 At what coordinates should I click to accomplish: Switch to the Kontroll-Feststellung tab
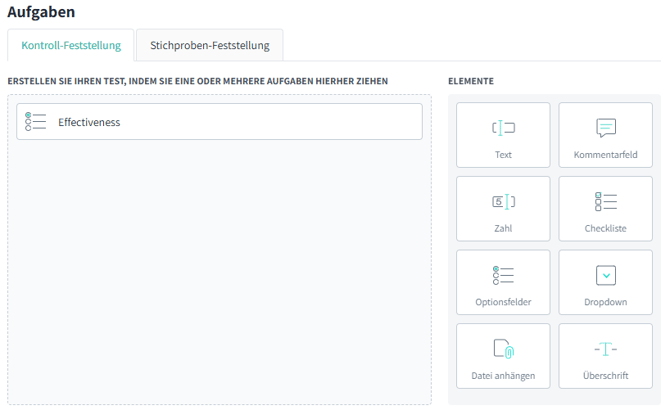(x=71, y=46)
